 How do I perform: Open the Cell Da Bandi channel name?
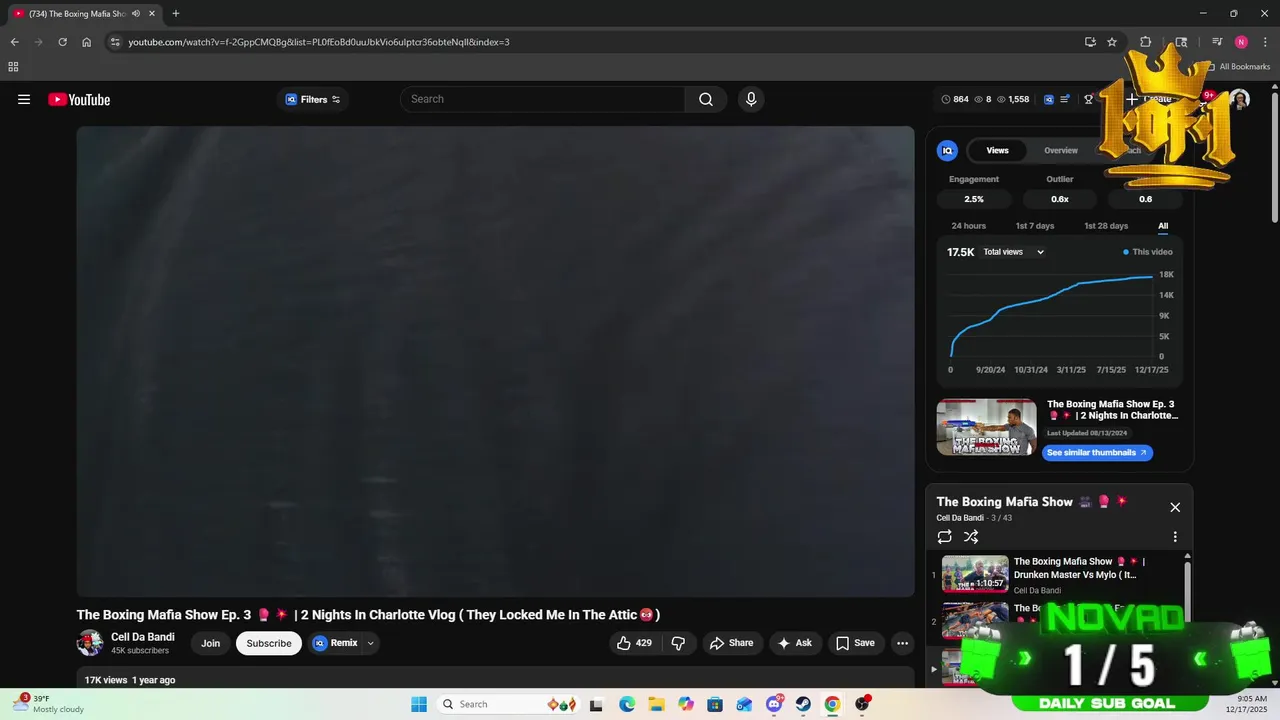[143, 637]
